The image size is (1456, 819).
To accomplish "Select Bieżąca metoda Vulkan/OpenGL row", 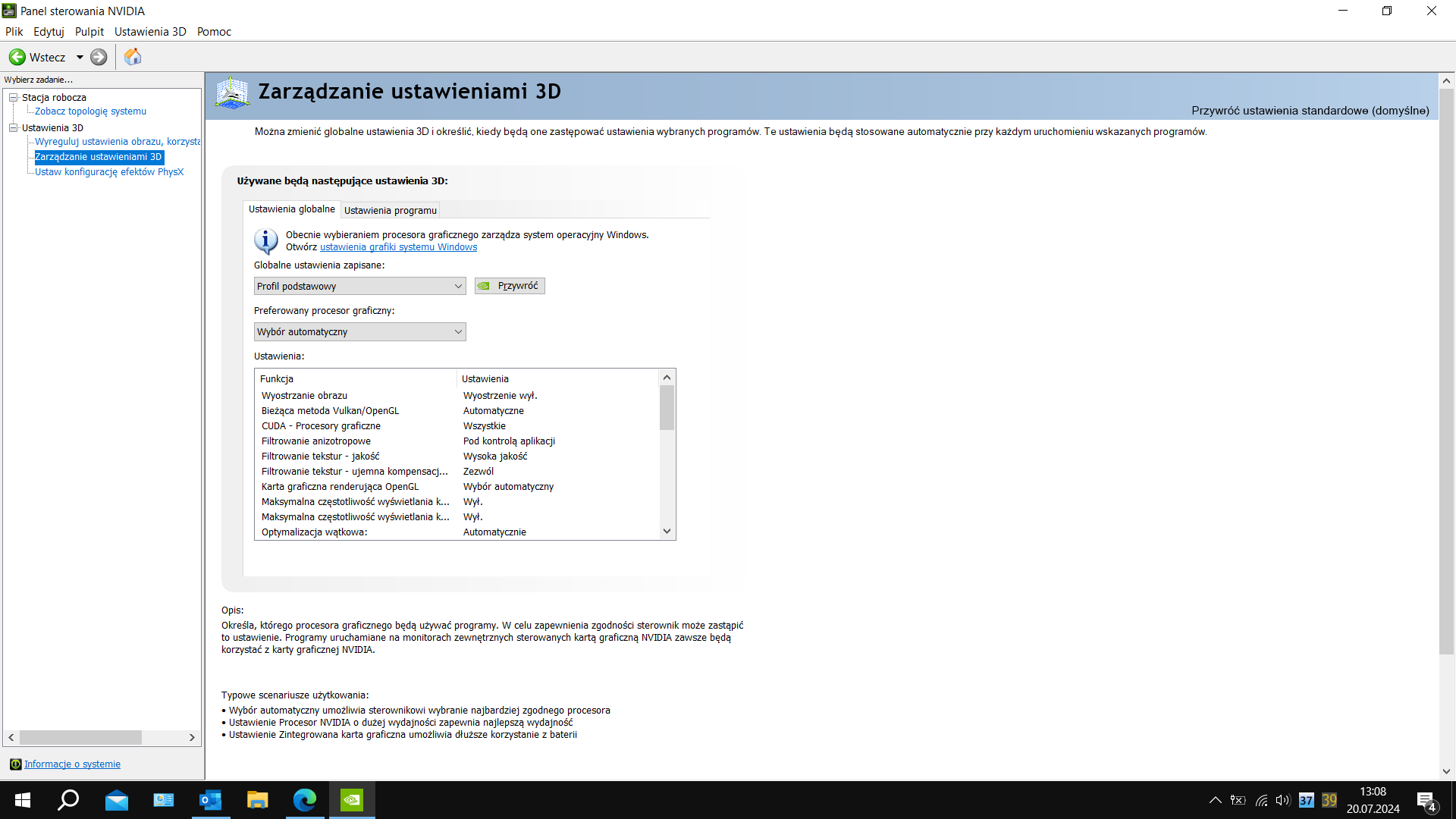I will tap(458, 411).
